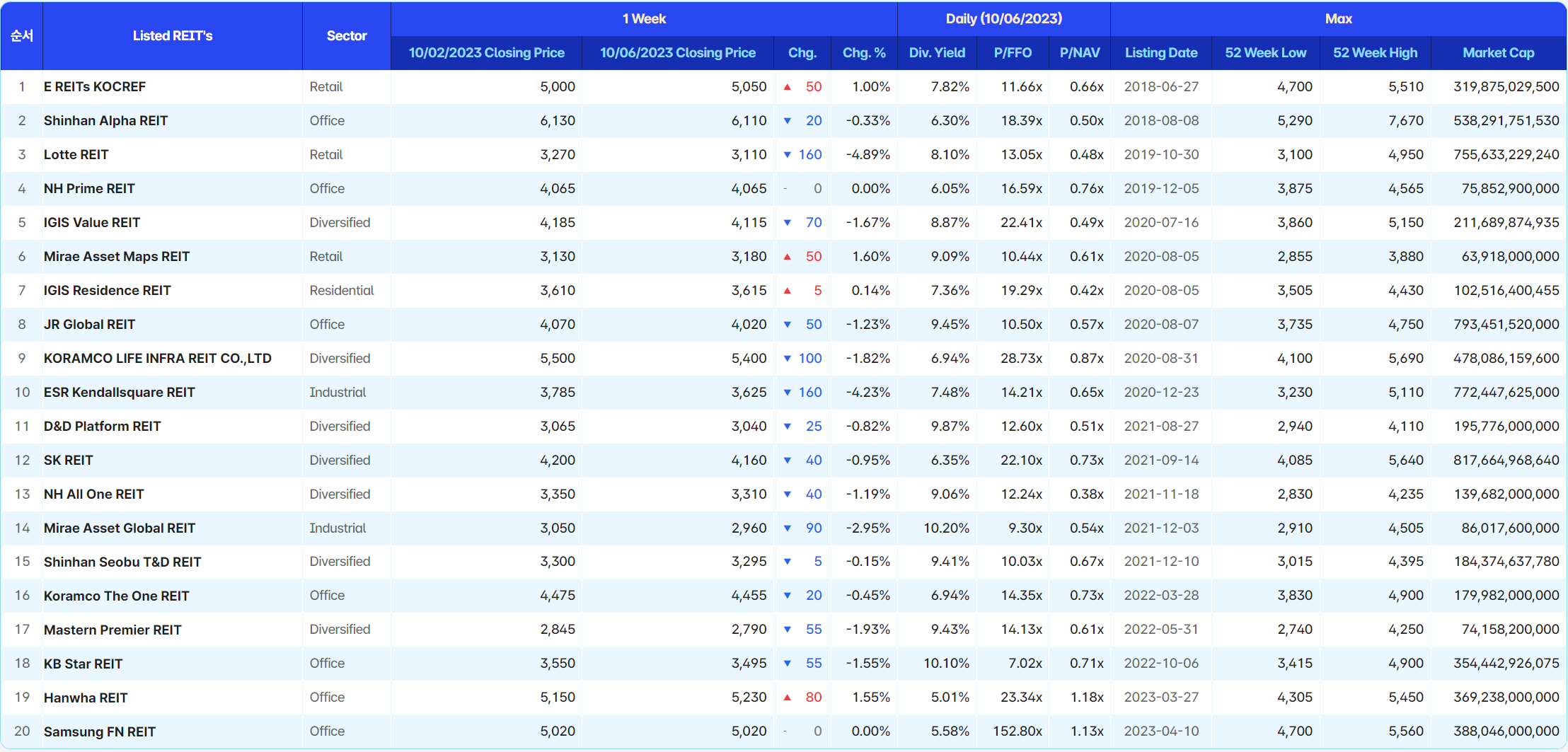Viewport: 1568px width, 752px height.
Task: Click Shinhan Alpha REIT's 52 week high 7,670
Action: point(1406,121)
